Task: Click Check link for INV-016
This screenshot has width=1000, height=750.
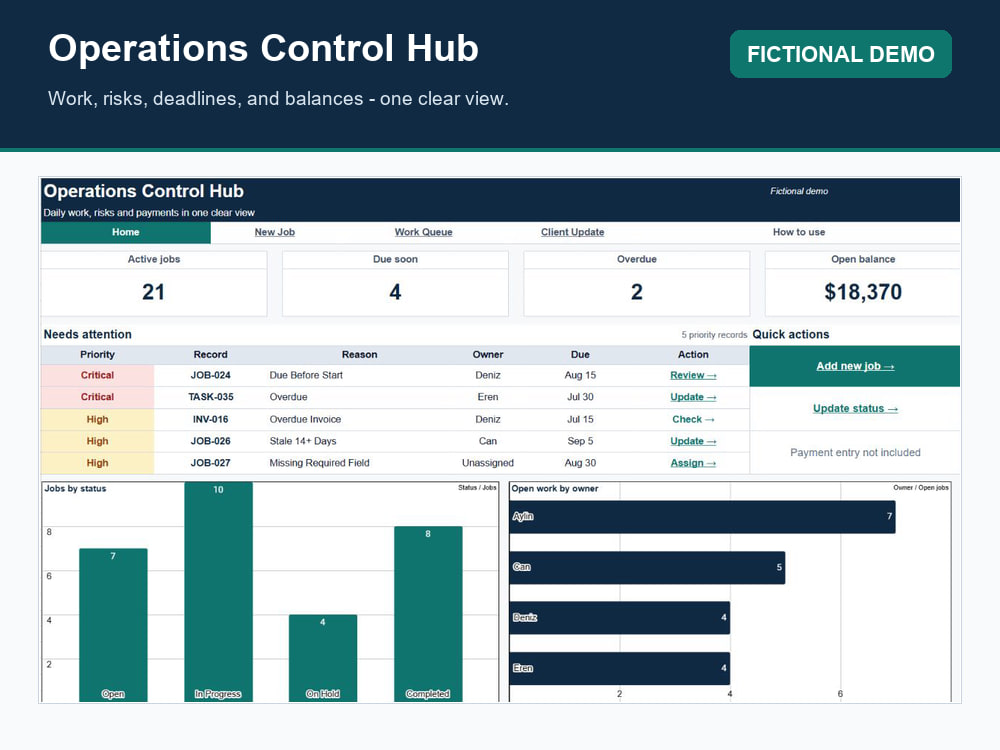Action: pyautogui.click(x=693, y=419)
